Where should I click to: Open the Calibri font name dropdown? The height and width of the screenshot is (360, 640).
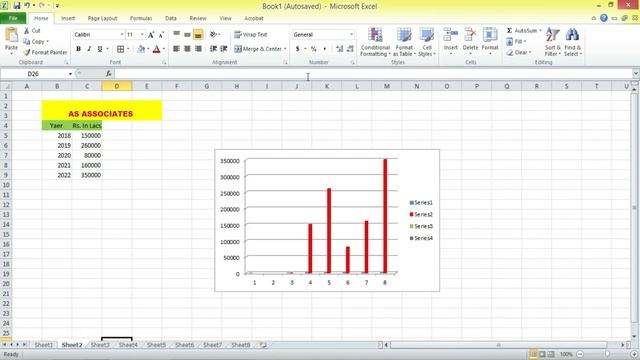coord(122,35)
